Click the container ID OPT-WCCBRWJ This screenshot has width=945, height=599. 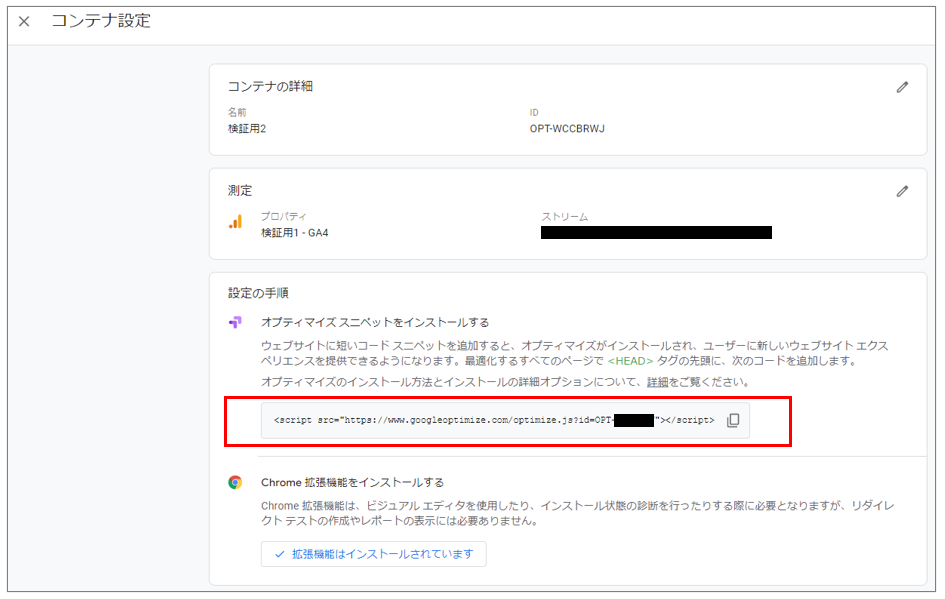point(567,128)
